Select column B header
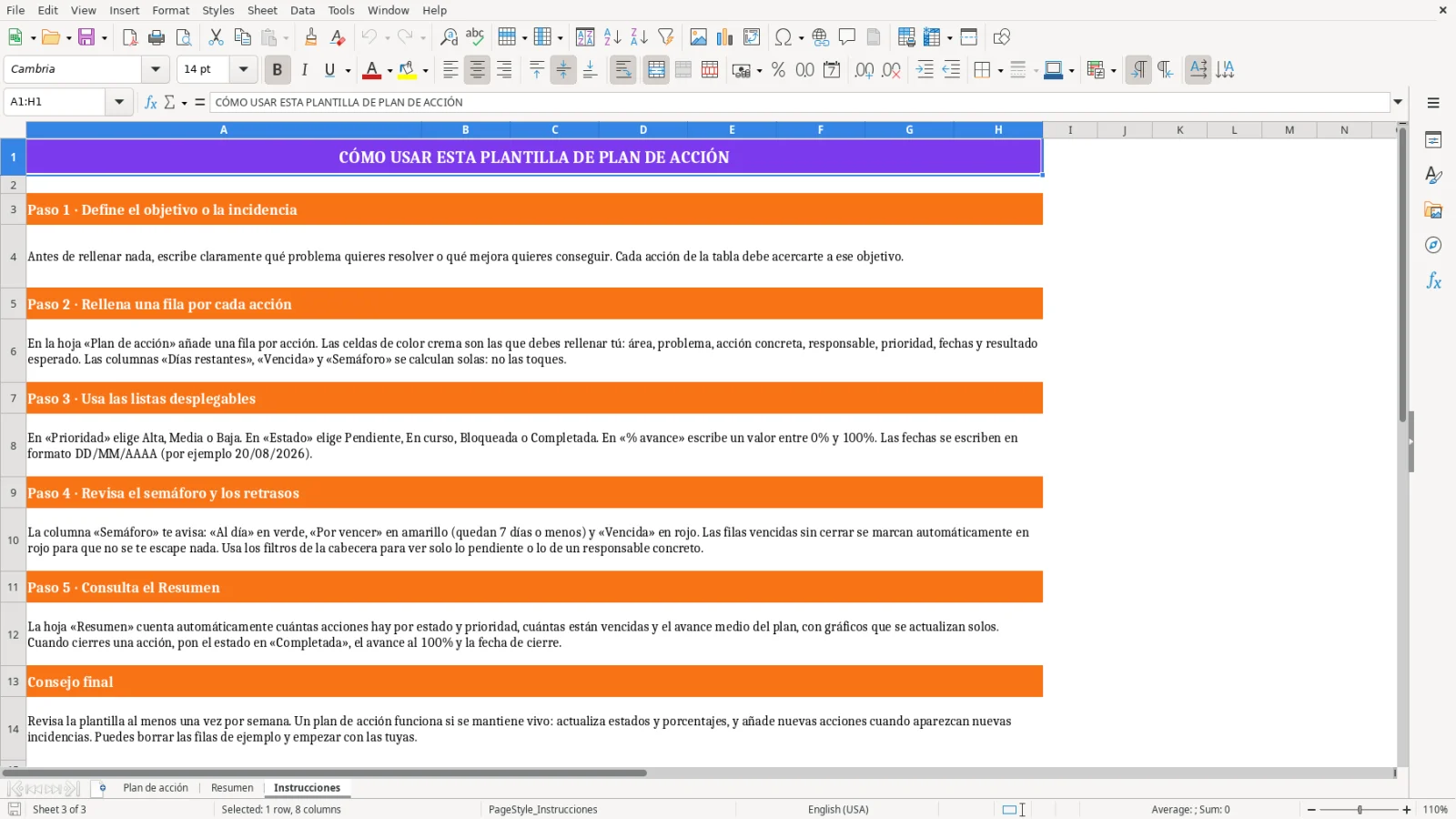This screenshot has width=1456, height=819. click(x=466, y=130)
